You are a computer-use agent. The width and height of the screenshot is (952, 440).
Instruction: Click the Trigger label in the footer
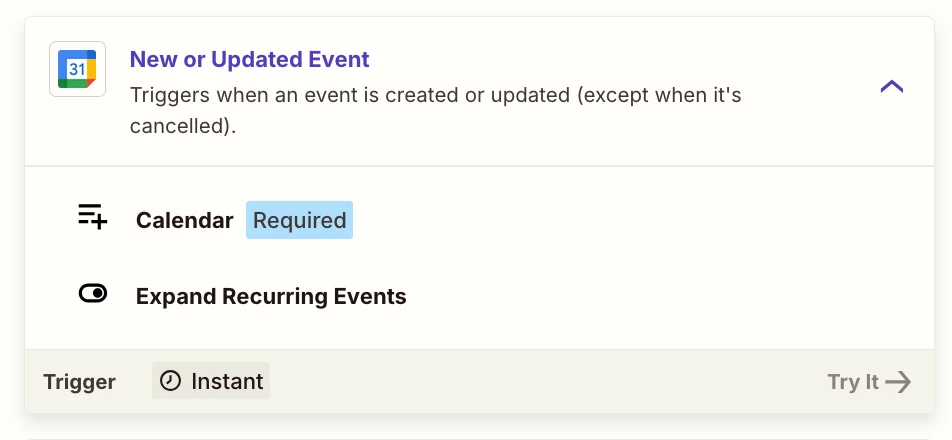[79, 382]
